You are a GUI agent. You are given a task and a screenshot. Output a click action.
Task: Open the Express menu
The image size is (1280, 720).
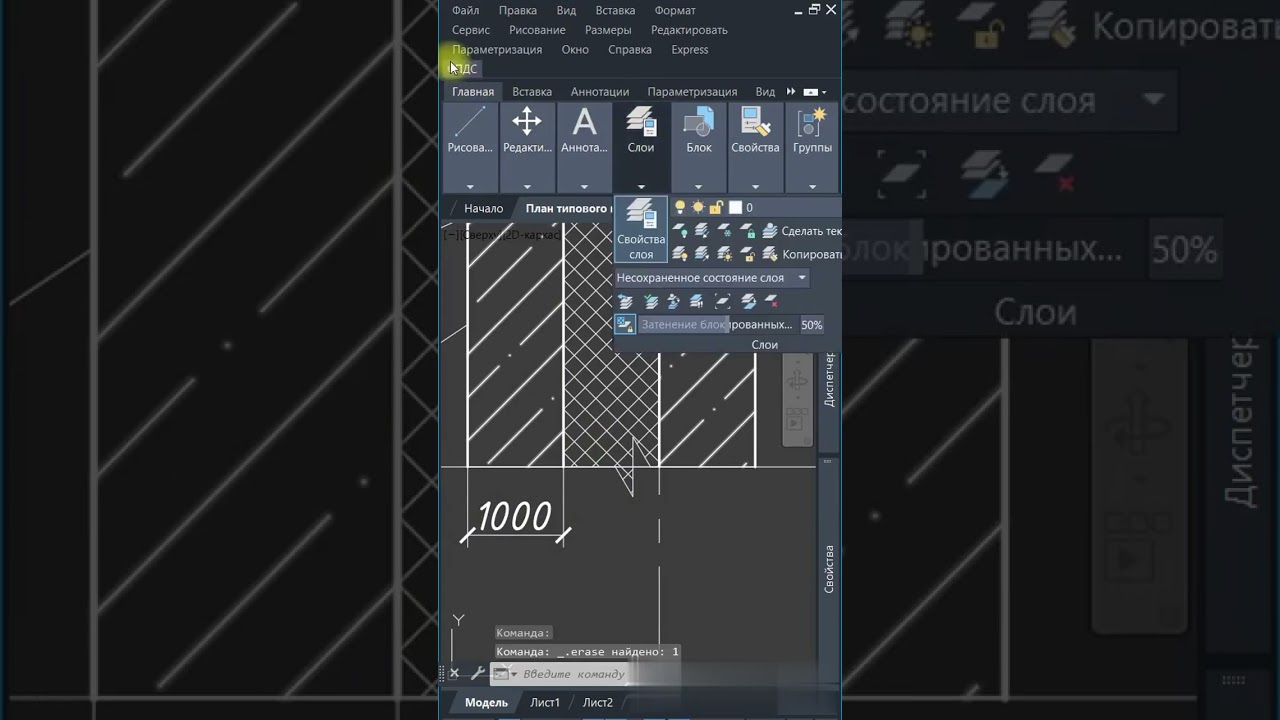tap(690, 49)
